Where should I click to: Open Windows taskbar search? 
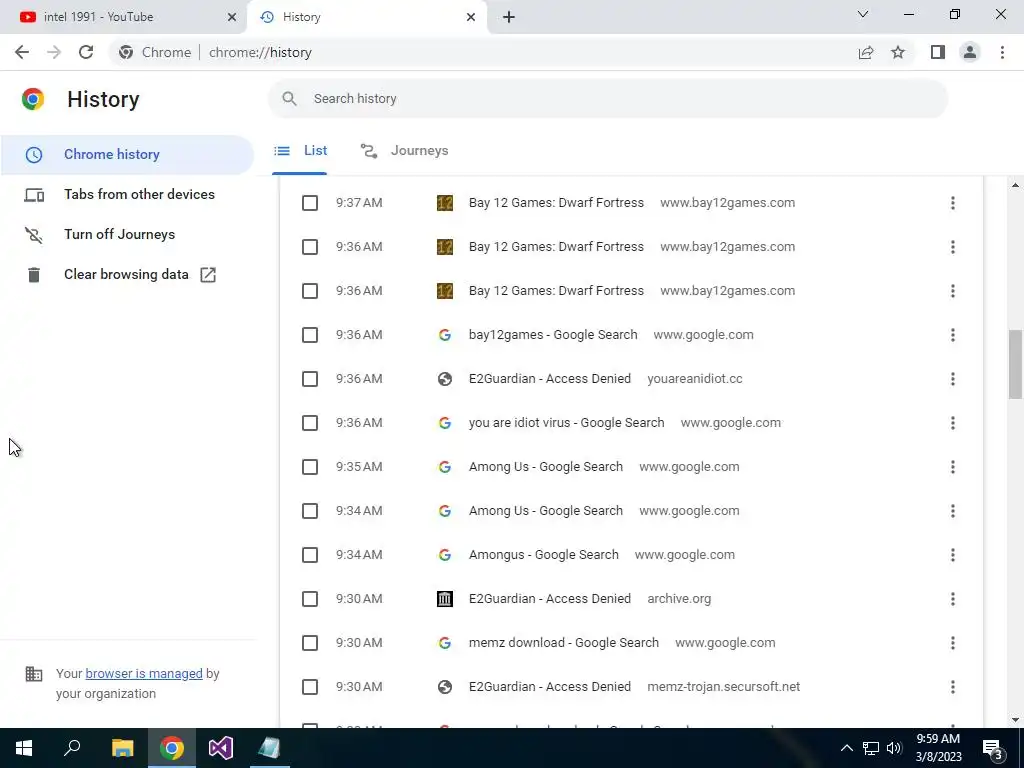[x=72, y=748]
